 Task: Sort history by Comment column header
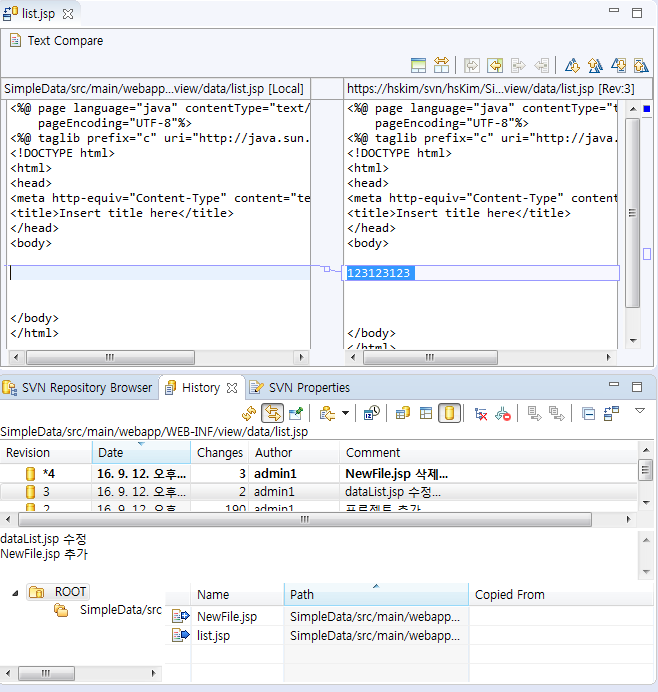[489, 452]
